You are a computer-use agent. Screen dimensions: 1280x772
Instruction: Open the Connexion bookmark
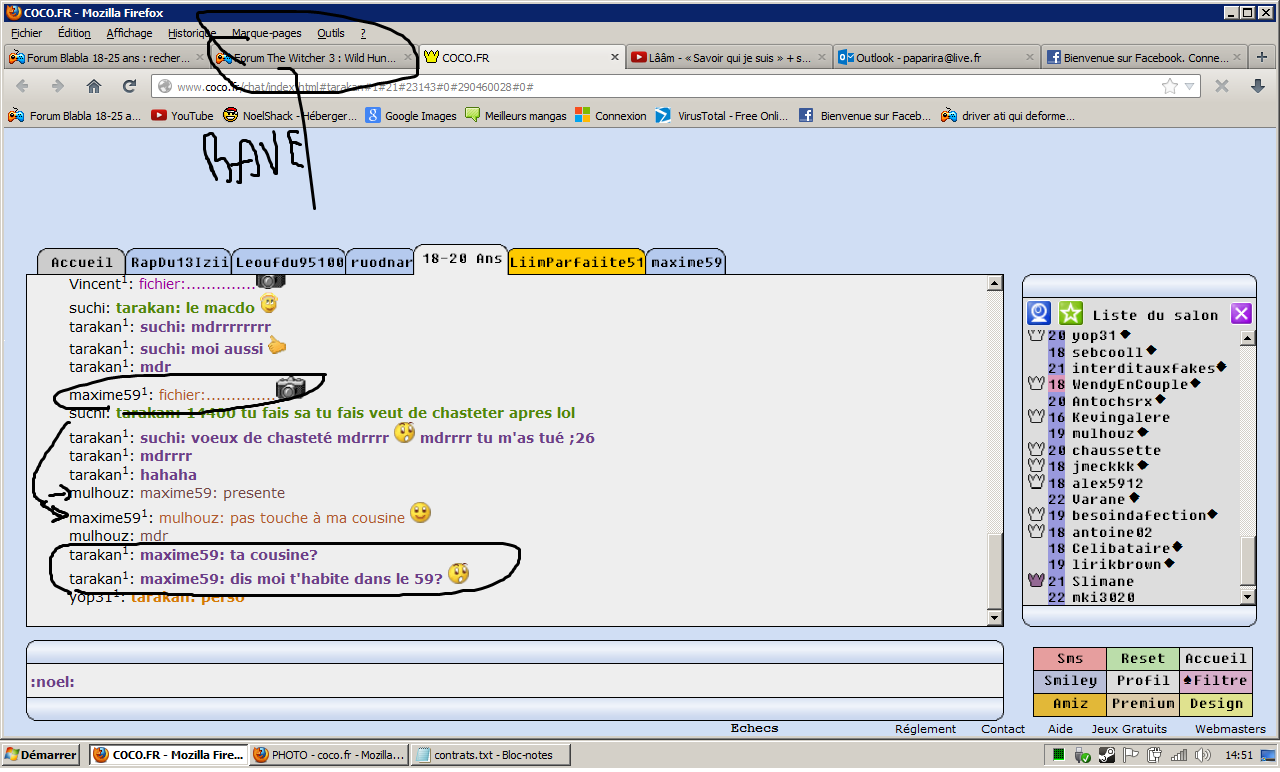tap(611, 116)
